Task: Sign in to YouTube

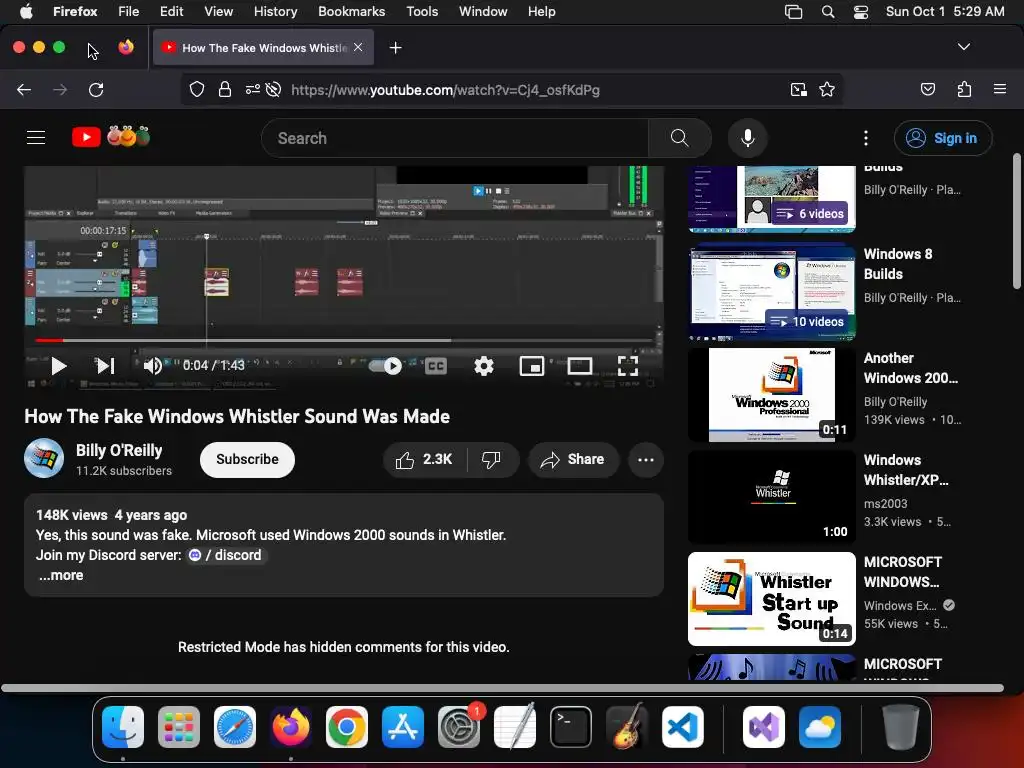Action: pos(942,138)
